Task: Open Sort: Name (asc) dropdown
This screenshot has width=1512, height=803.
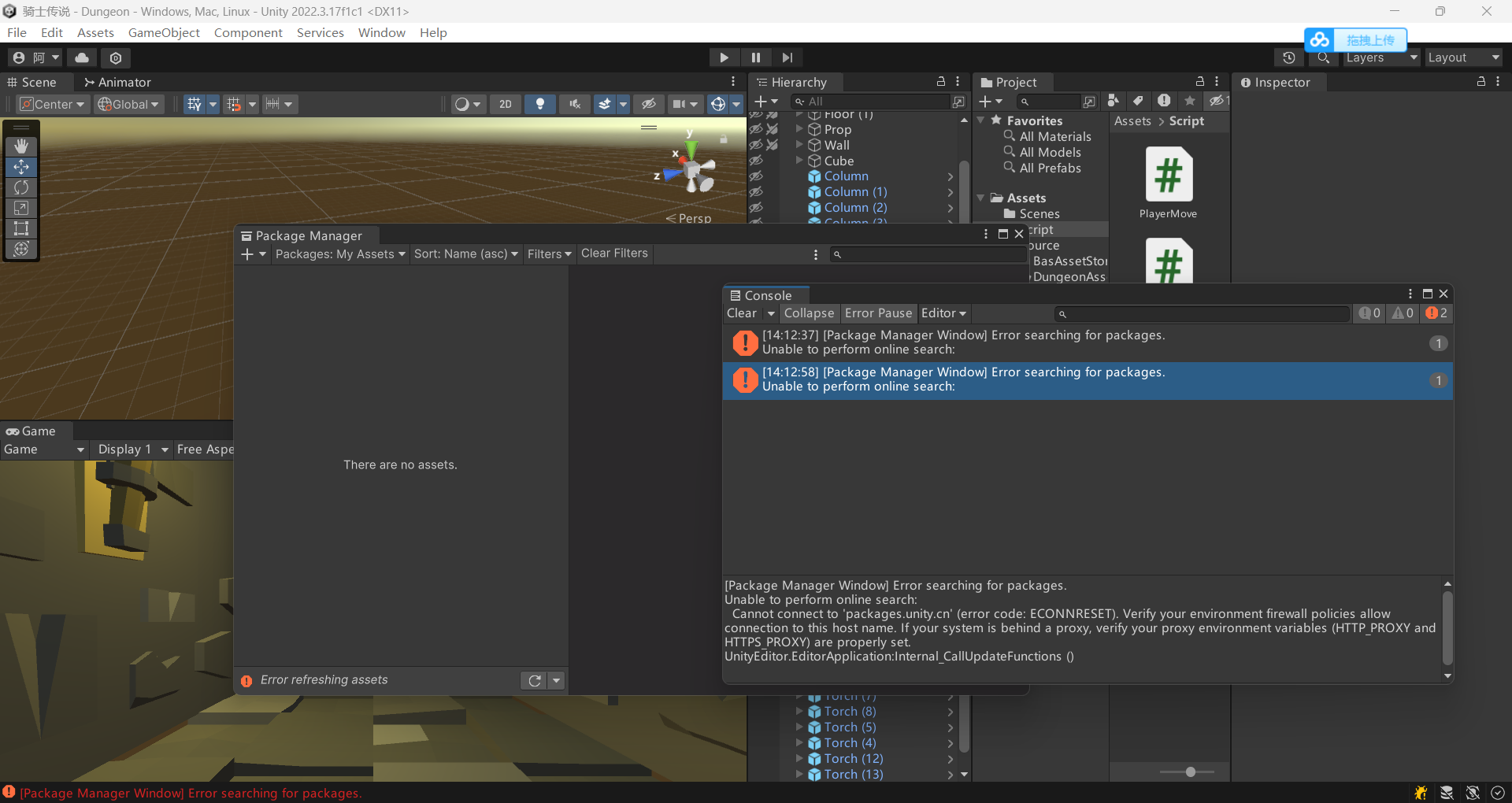Action: click(x=466, y=254)
